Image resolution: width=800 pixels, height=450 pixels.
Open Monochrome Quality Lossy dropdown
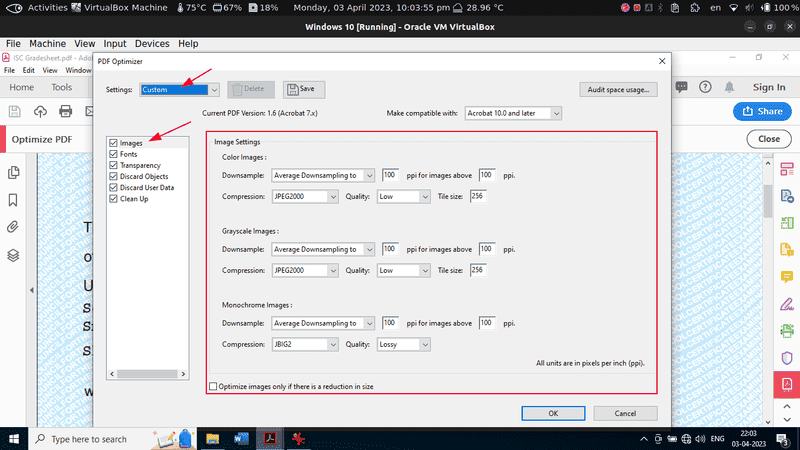pyautogui.click(x=403, y=344)
